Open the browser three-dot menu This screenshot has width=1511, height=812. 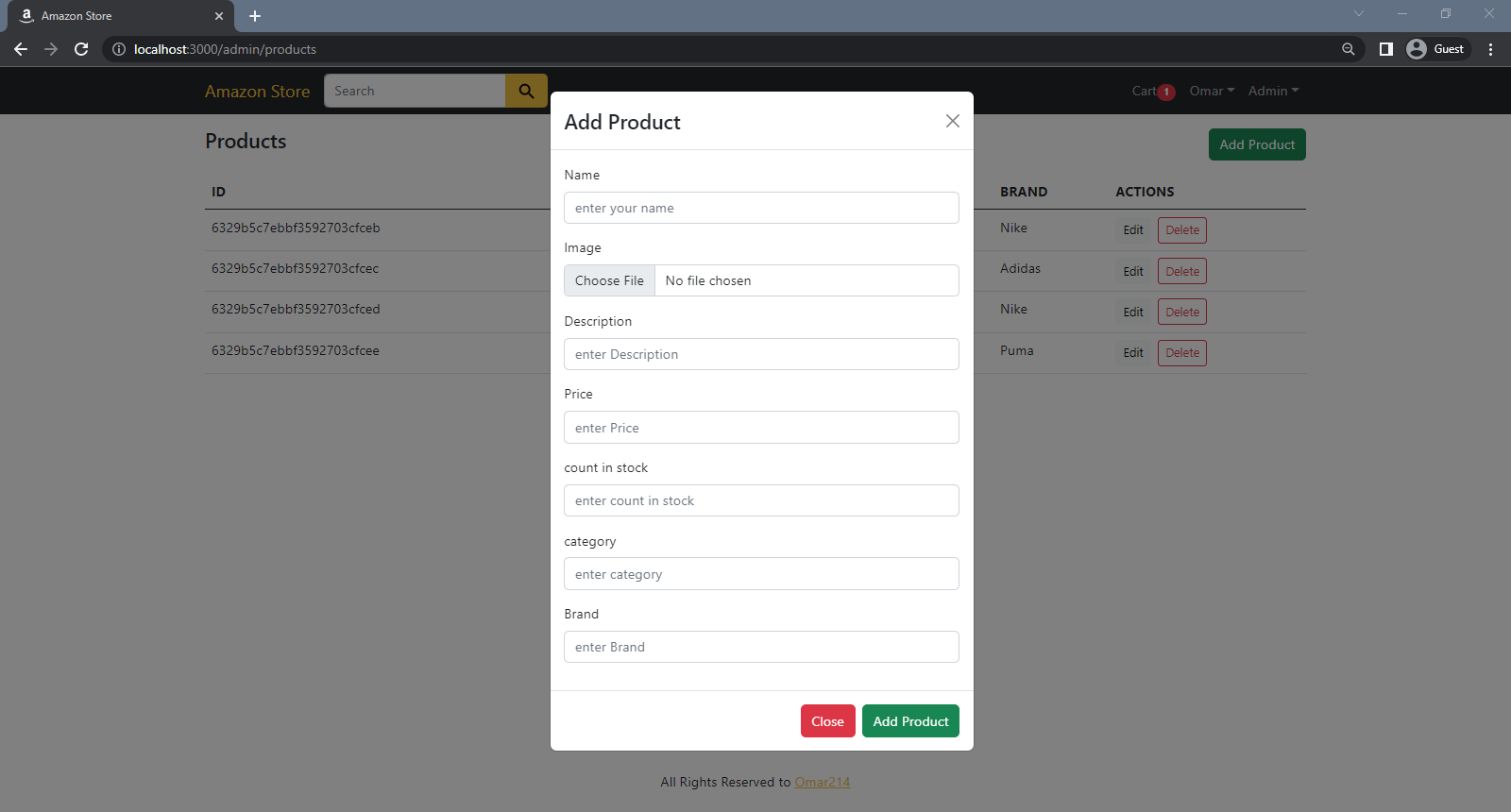tap(1490, 49)
